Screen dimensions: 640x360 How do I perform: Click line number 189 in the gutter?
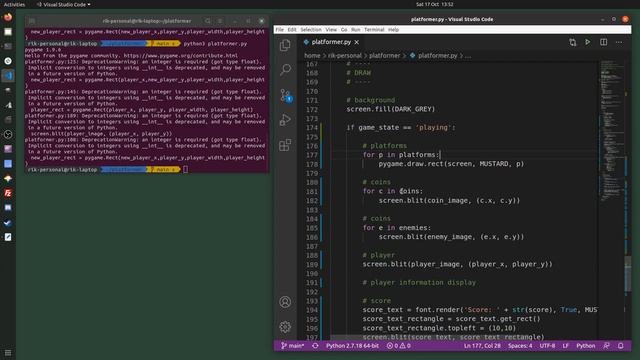coord(312,264)
